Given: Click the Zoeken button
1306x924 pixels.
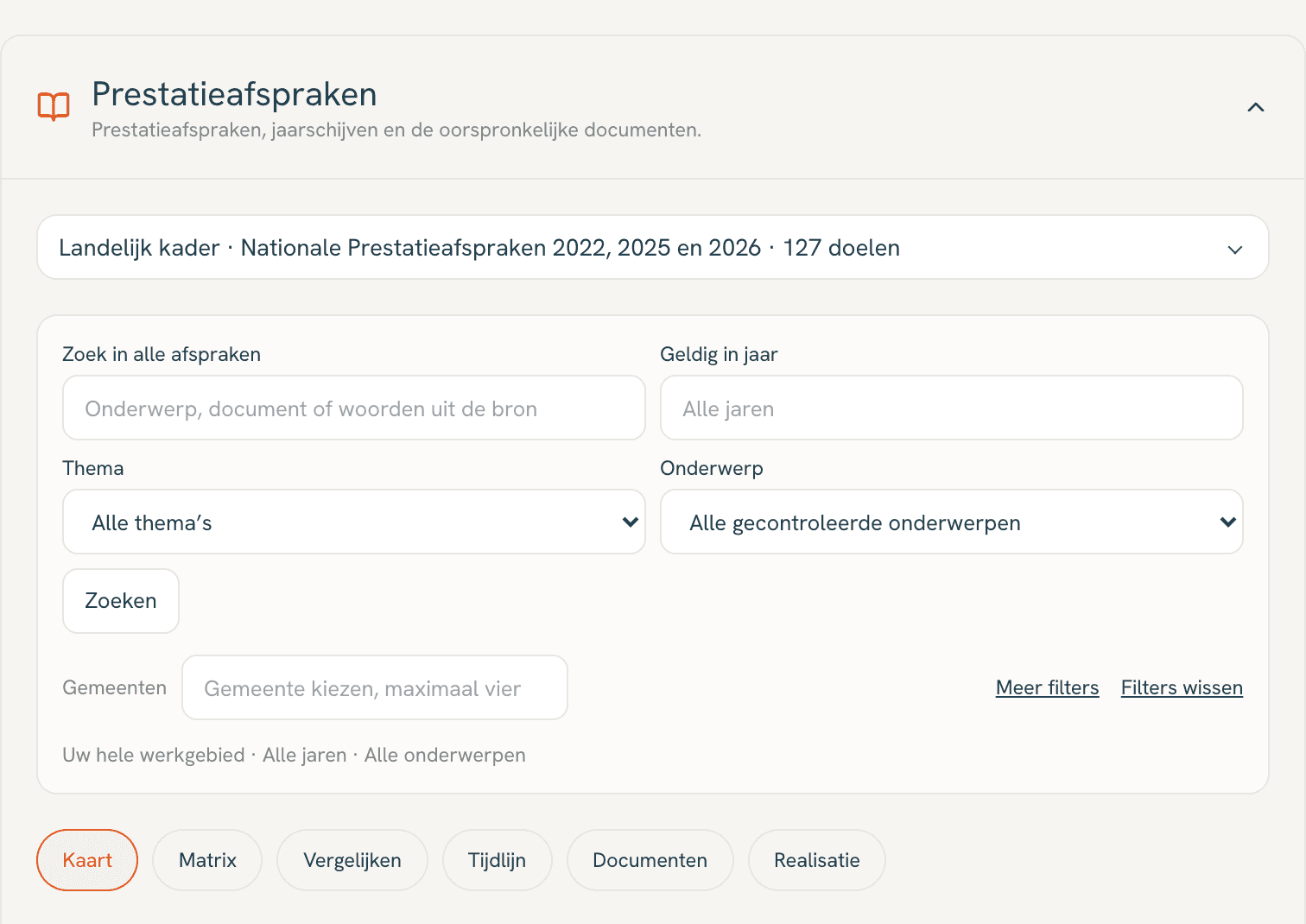Looking at the screenshot, I should click(x=121, y=601).
